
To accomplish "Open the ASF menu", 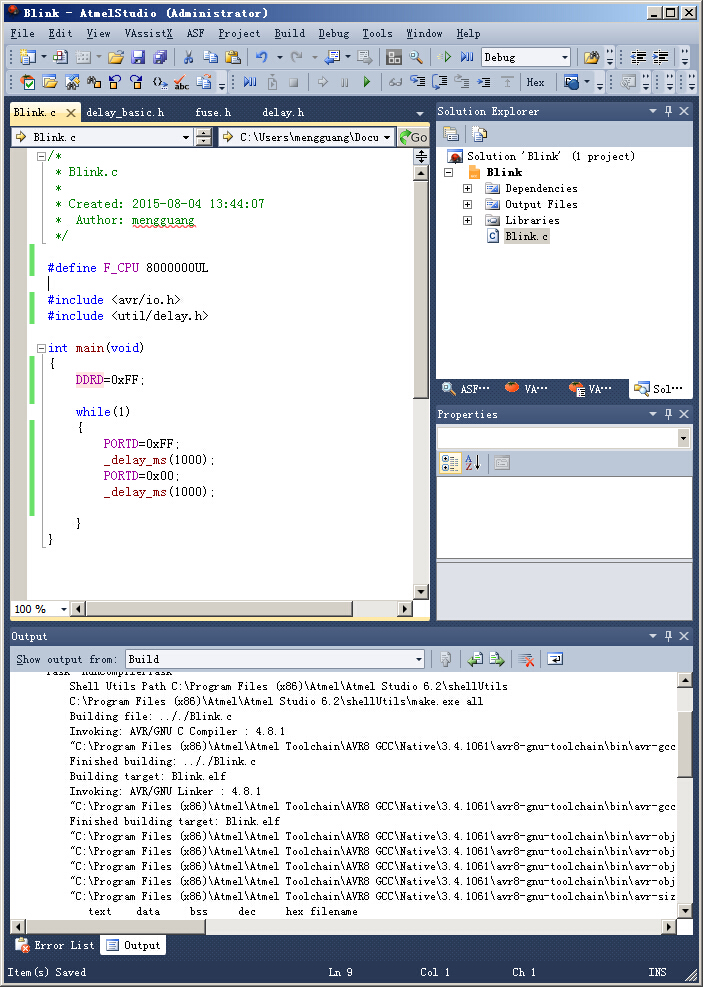I will click(195, 33).
